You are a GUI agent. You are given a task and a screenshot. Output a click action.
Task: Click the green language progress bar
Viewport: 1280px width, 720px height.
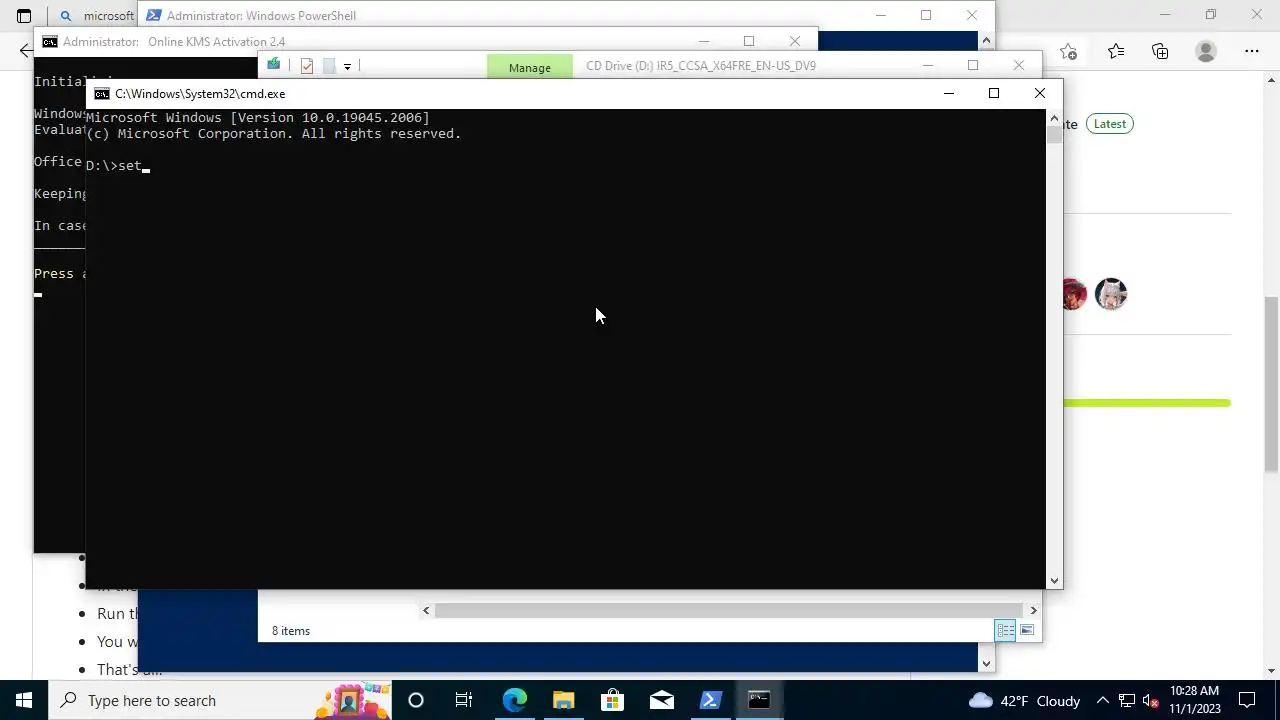(1147, 403)
